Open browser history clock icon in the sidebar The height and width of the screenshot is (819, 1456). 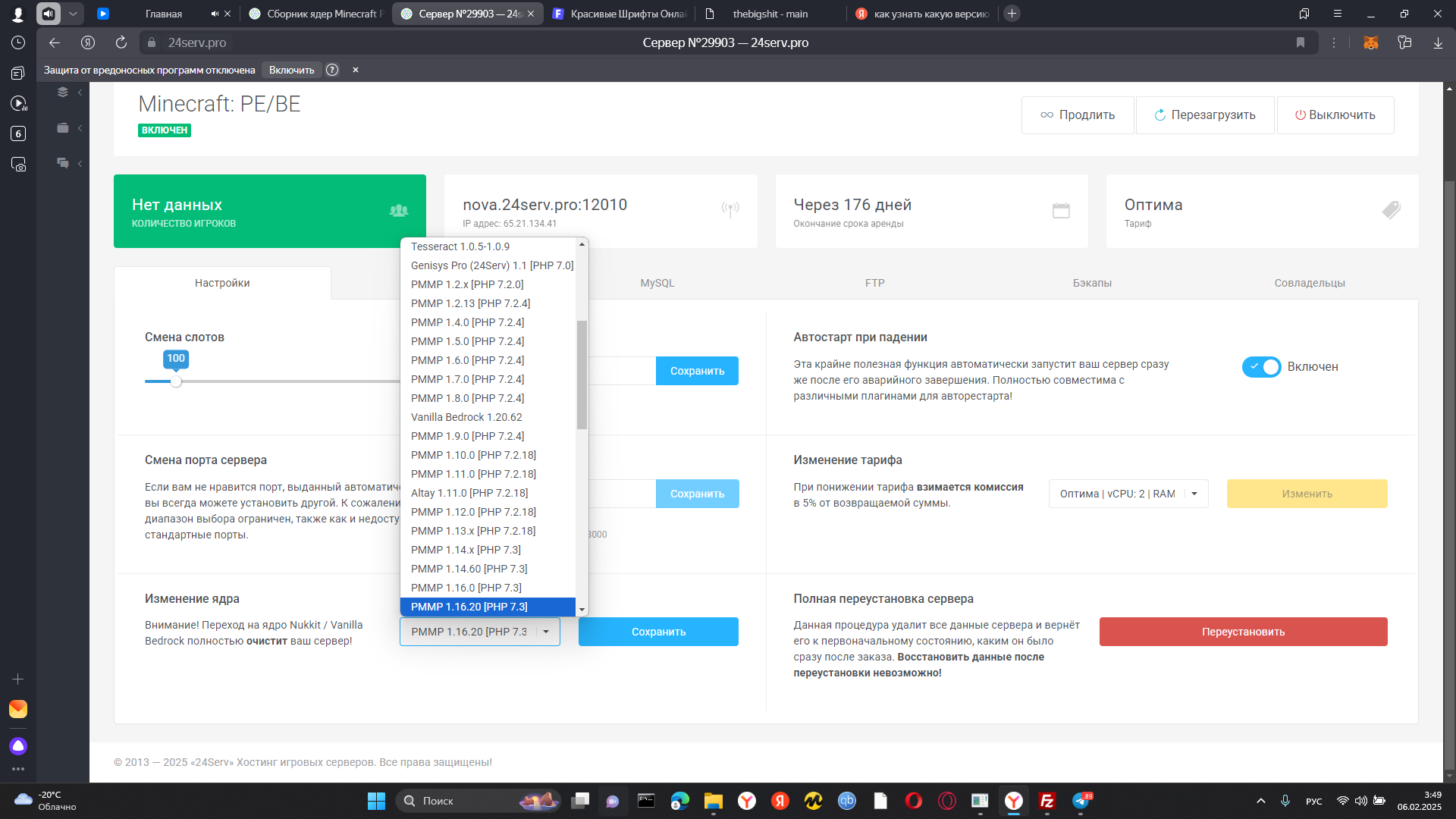point(18,42)
